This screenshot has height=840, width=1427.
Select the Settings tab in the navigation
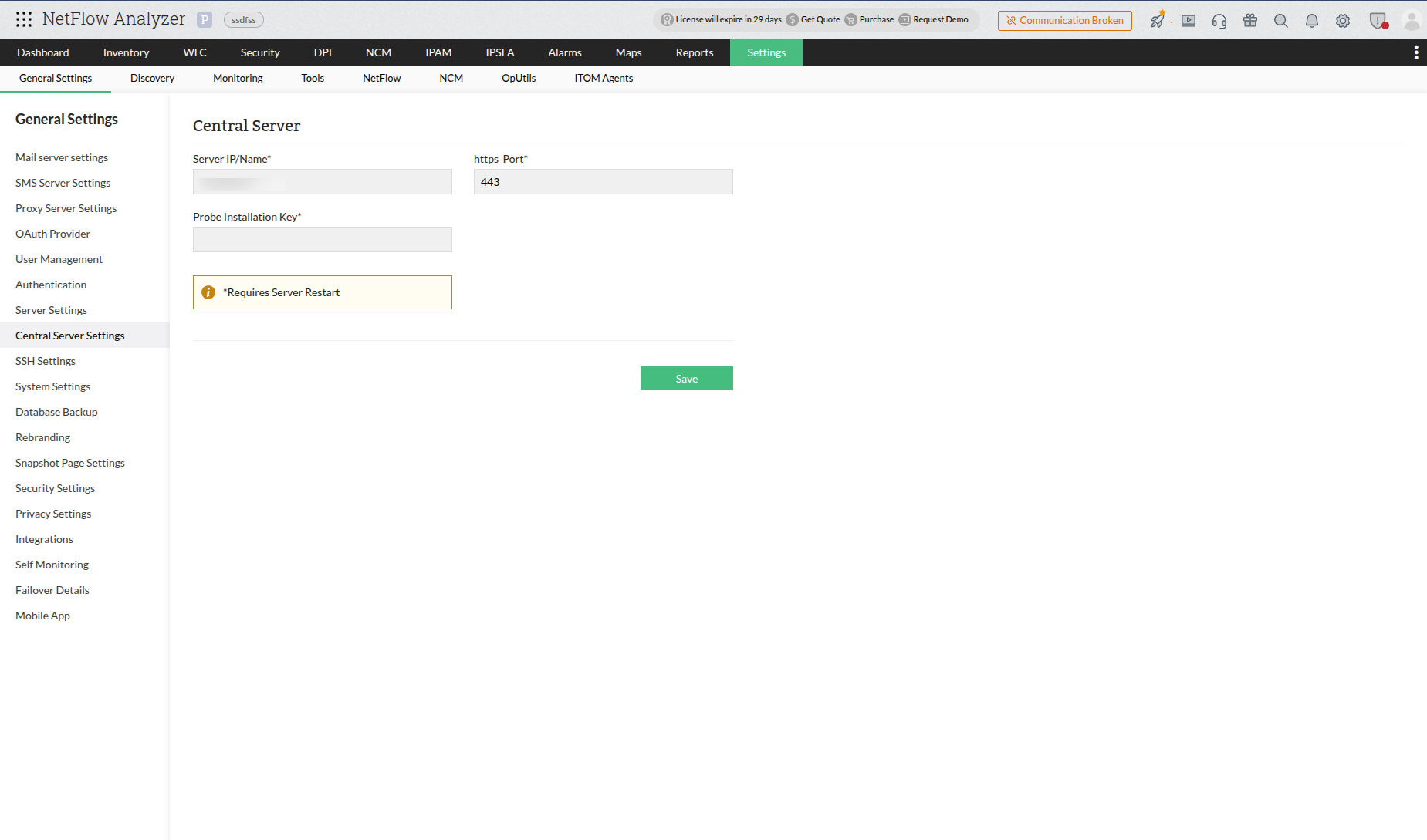[766, 52]
